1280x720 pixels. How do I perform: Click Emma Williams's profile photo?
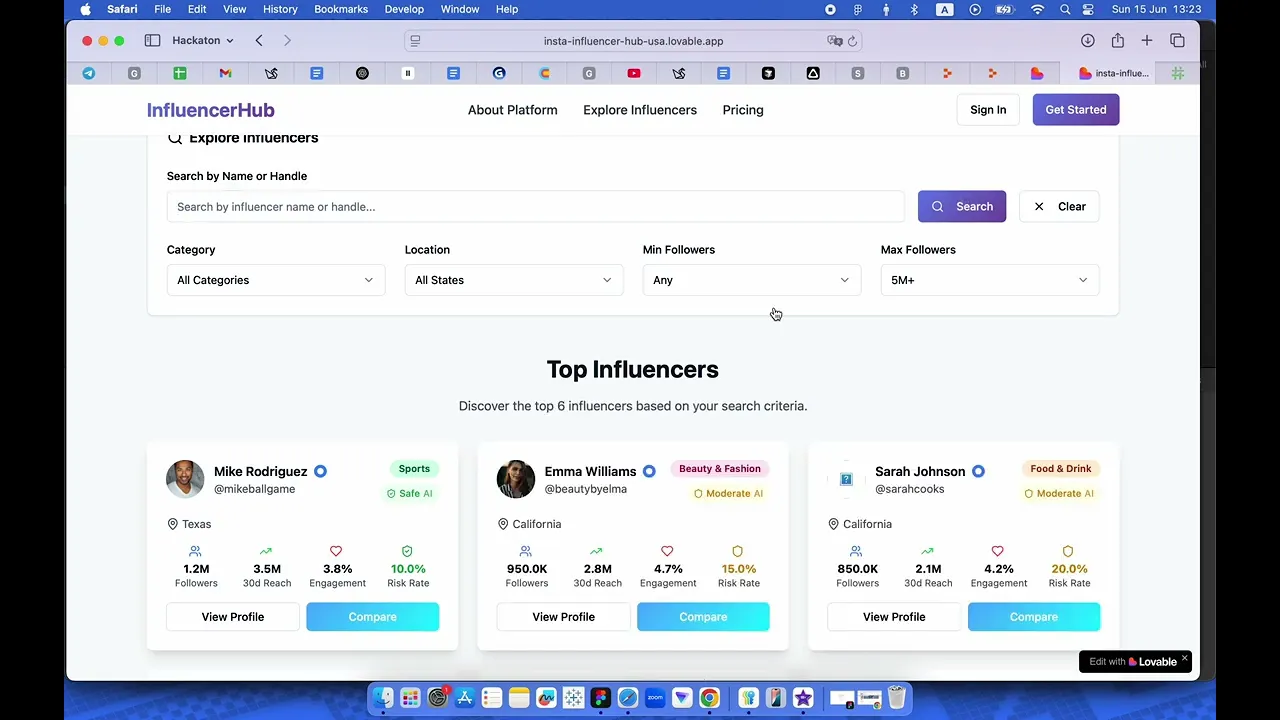[516, 479]
